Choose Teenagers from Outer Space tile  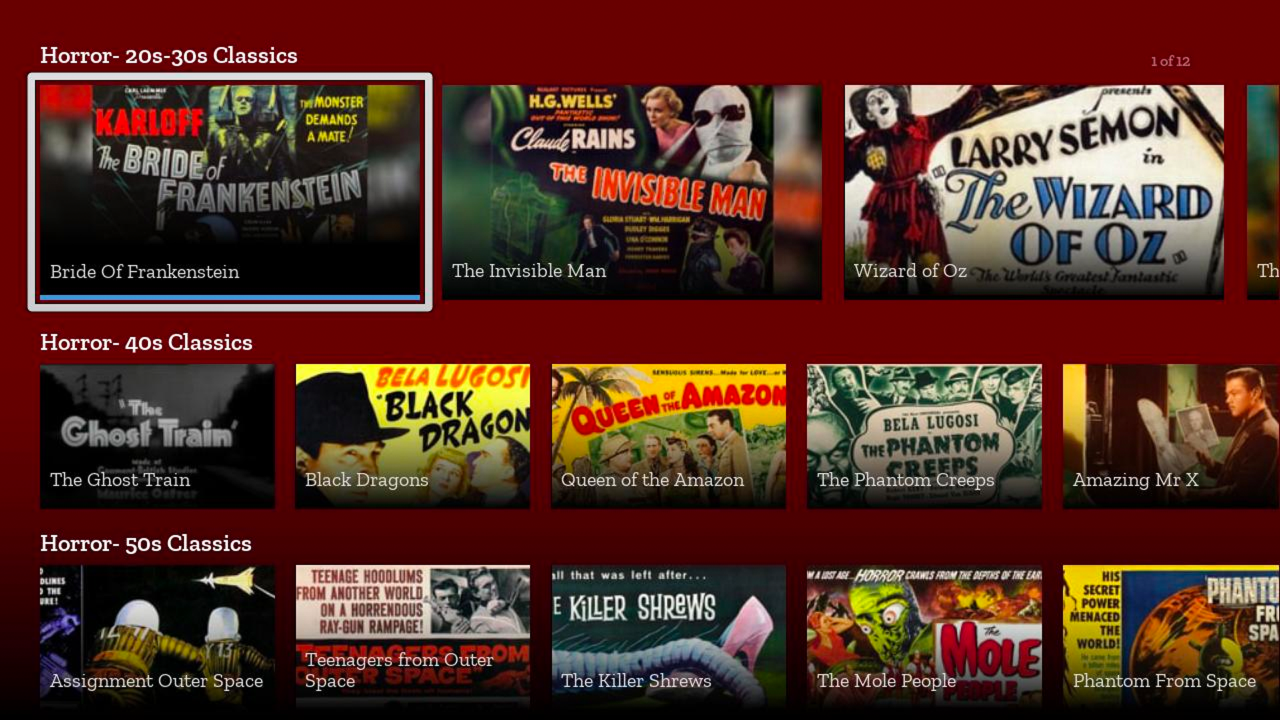413,637
